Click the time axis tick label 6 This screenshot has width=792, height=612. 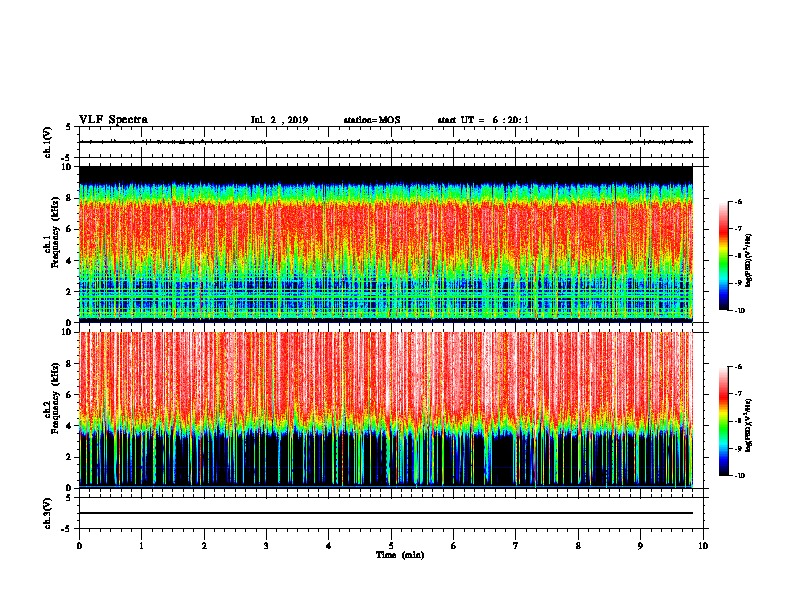pyautogui.click(x=454, y=546)
